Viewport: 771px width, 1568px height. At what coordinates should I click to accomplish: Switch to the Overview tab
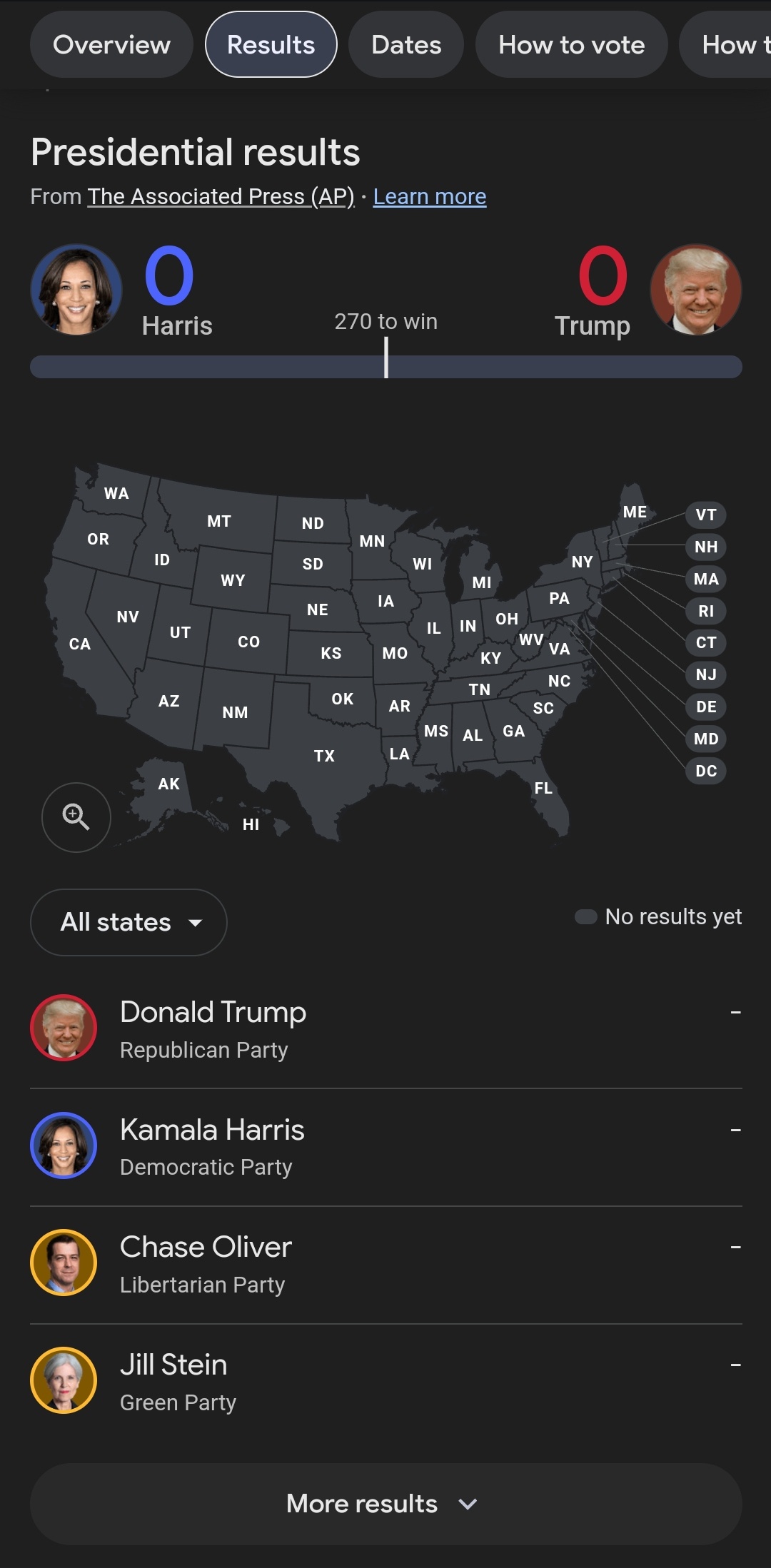[111, 45]
